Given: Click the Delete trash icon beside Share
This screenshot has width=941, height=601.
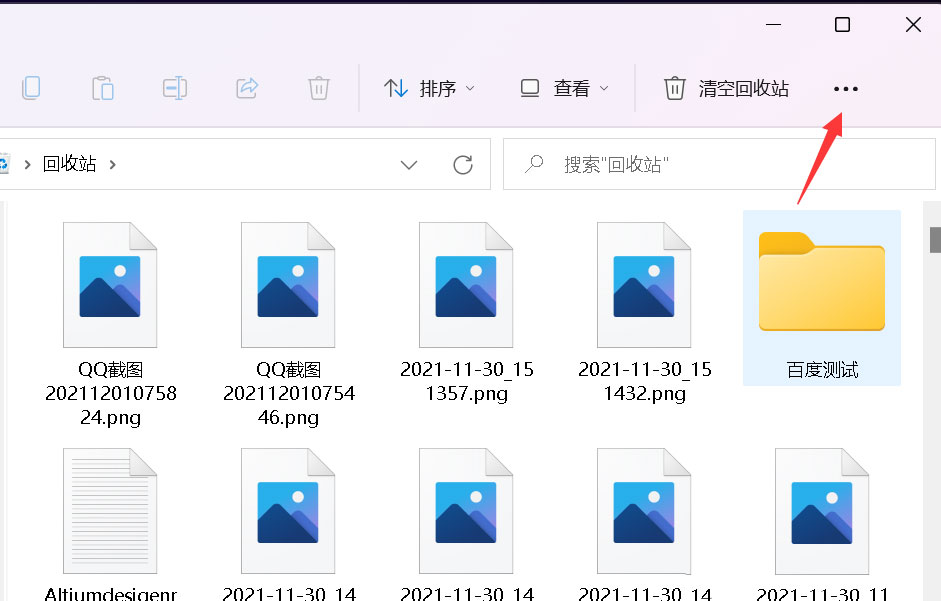Looking at the screenshot, I should click(319, 88).
